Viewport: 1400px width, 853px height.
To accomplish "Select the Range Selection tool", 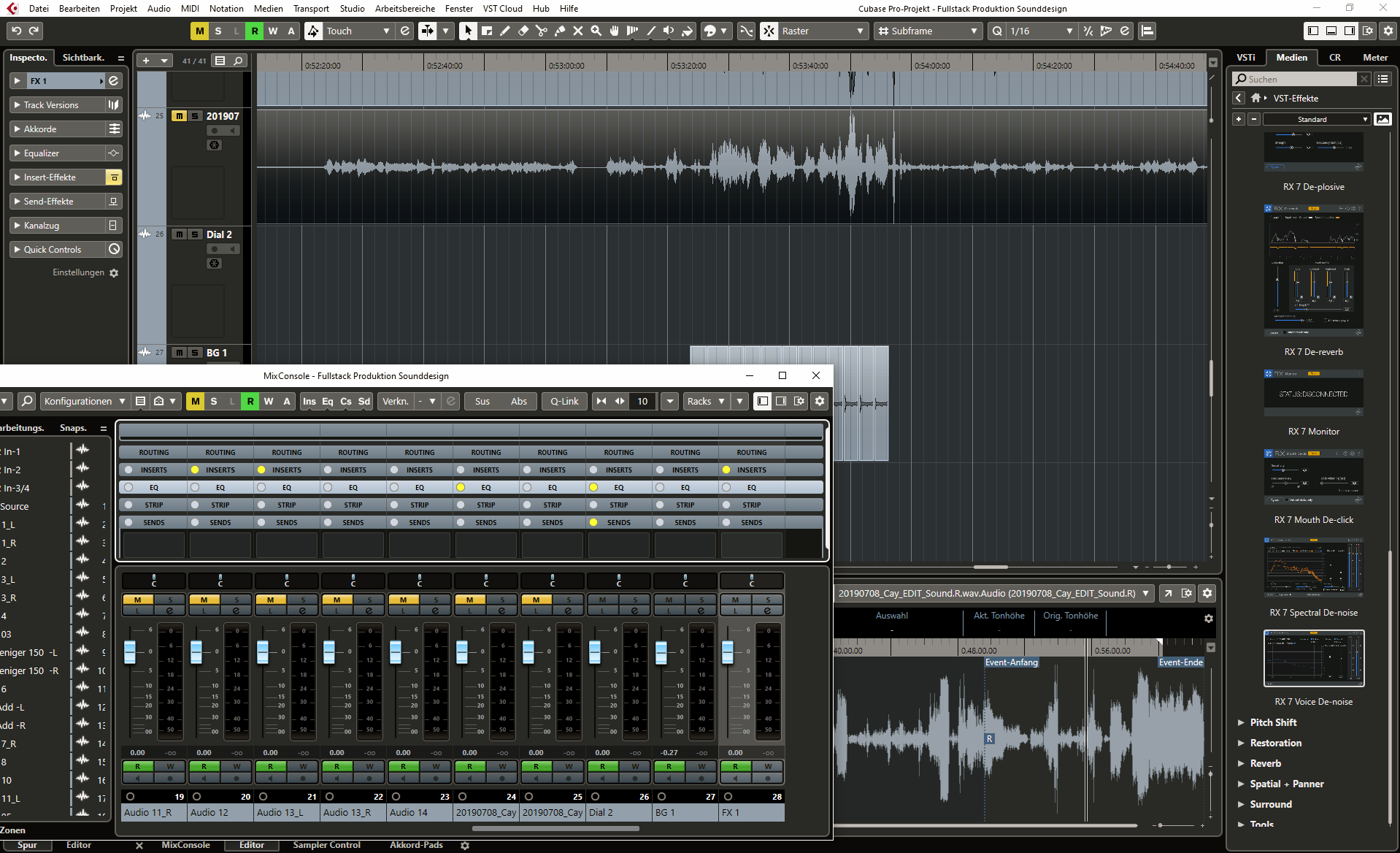I will click(486, 31).
